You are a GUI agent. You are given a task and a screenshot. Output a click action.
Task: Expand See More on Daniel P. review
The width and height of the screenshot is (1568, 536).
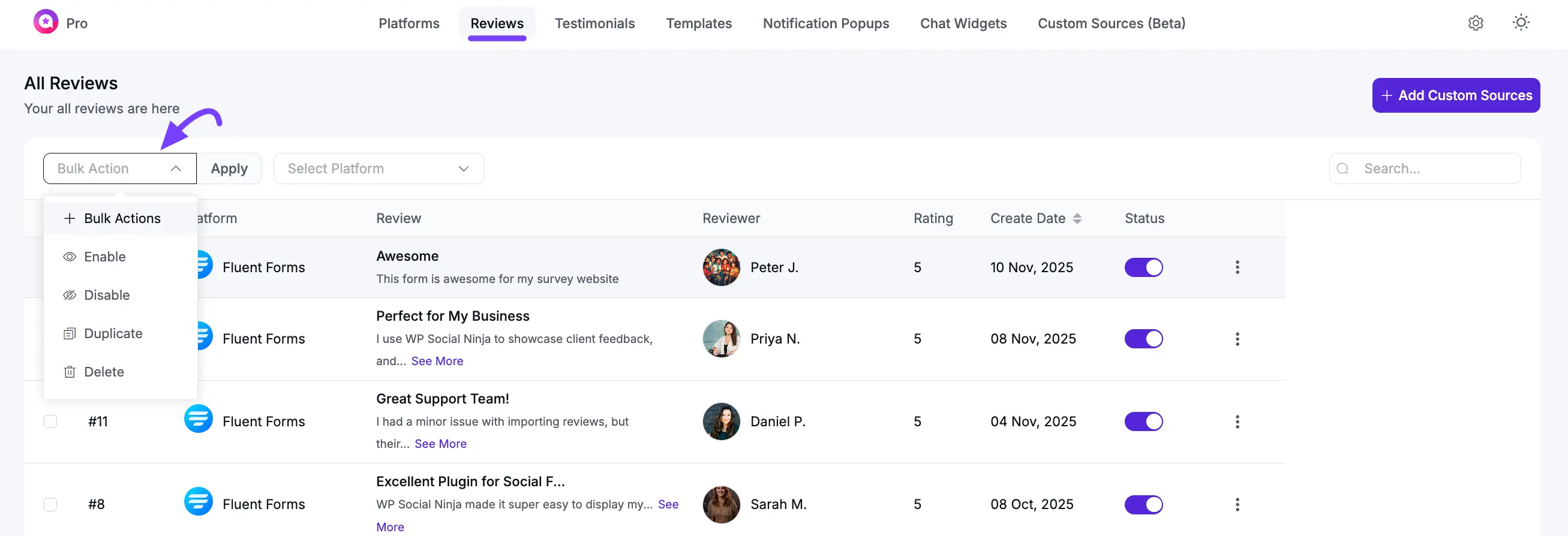[x=440, y=444]
